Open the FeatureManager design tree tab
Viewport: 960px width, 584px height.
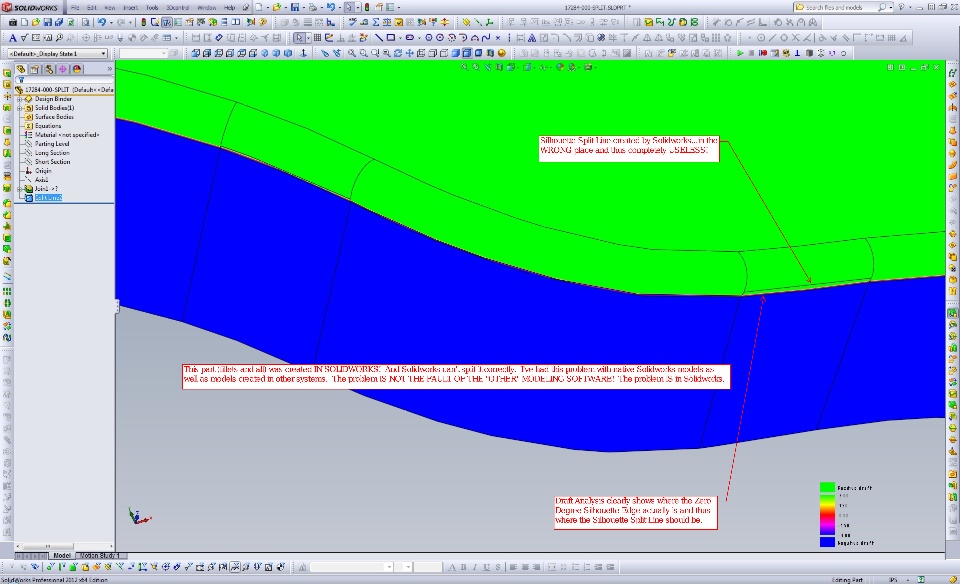21,69
